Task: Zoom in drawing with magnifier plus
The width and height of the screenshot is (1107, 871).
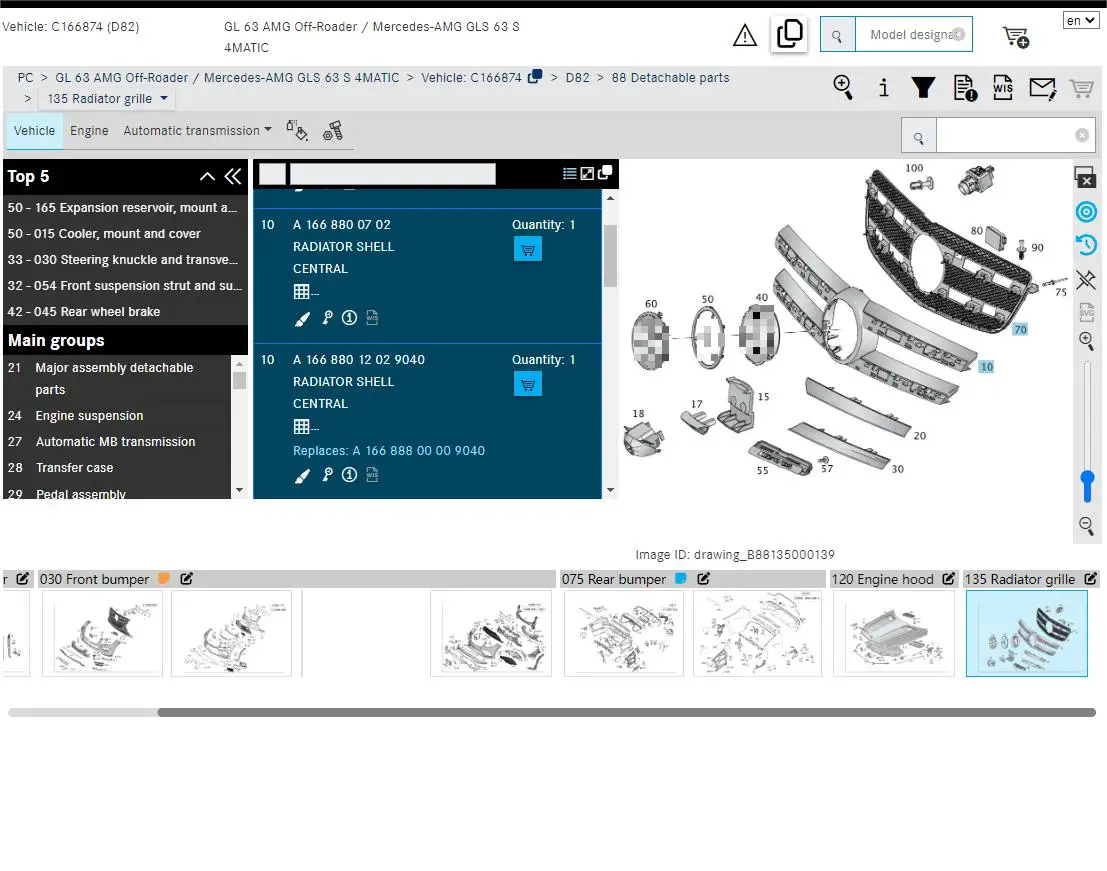Action: 1087,342
